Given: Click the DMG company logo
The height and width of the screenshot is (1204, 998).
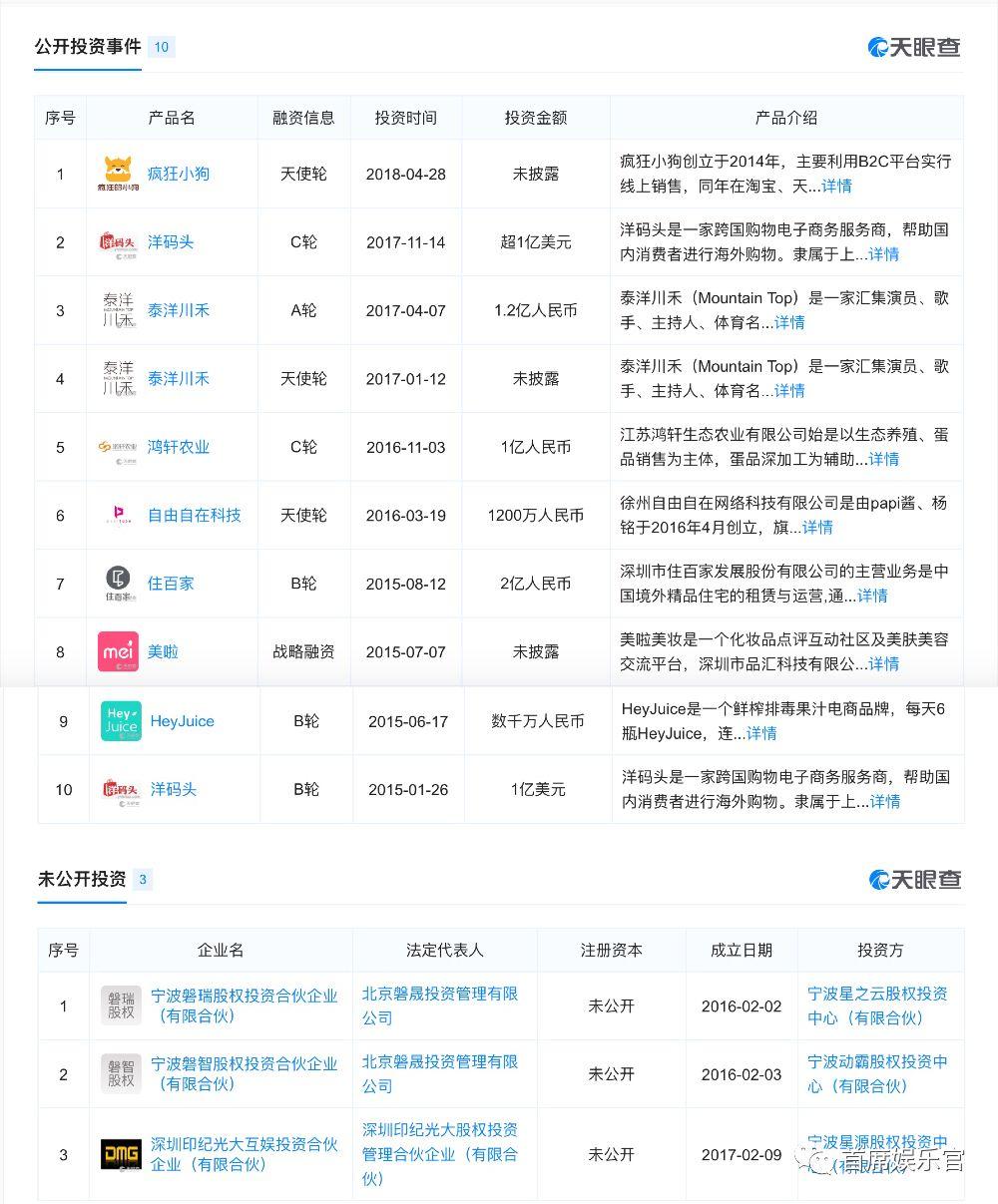Looking at the screenshot, I should pyautogui.click(x=121, y=1154).
